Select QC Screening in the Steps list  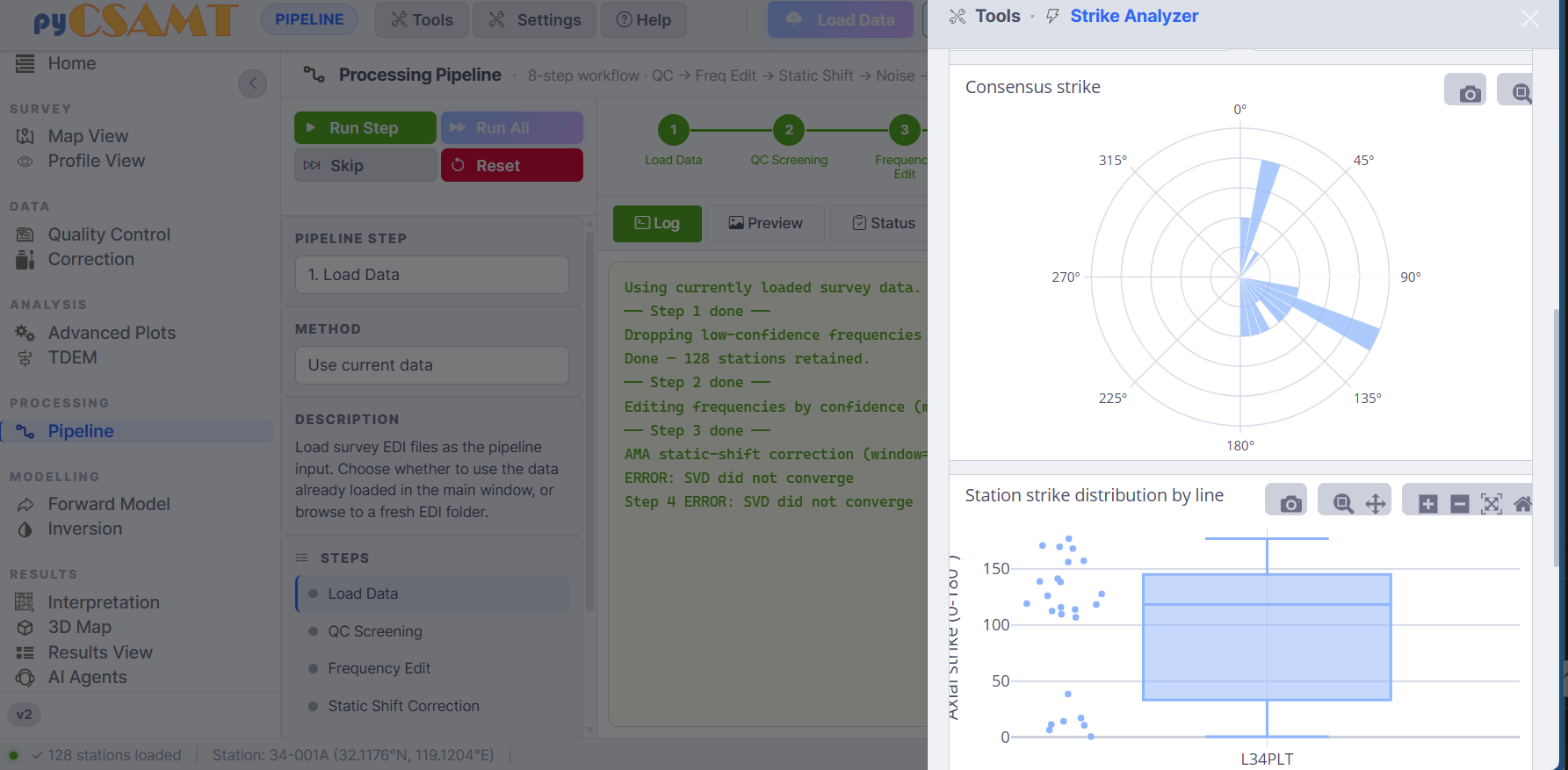(x=432, y=631)
